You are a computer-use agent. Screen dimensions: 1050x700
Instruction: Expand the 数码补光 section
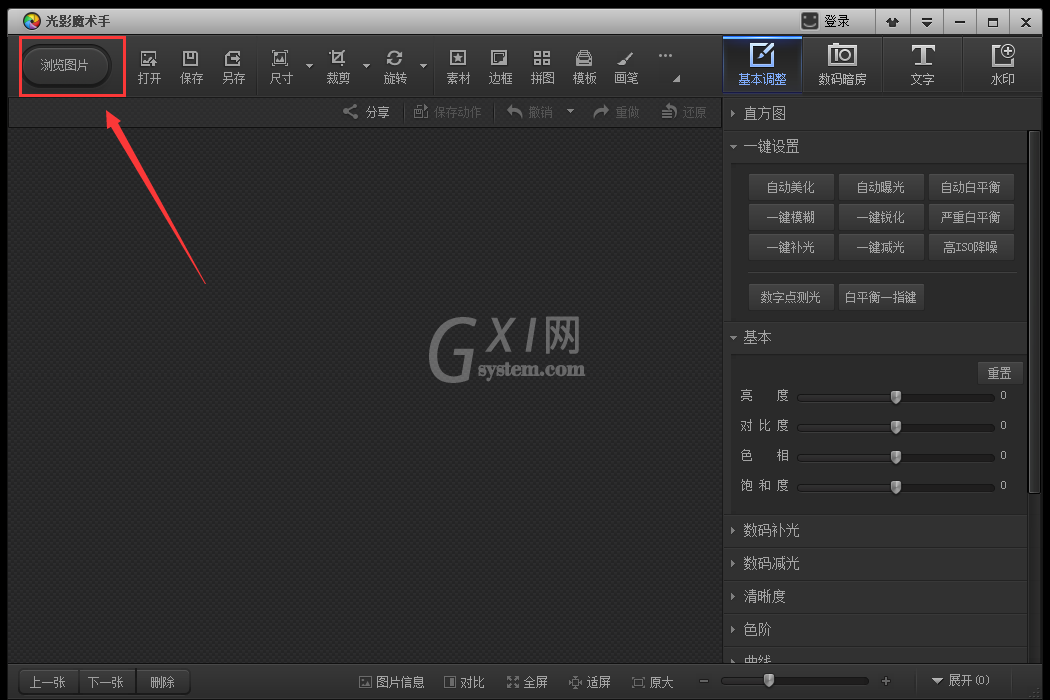tap(876, 531)
